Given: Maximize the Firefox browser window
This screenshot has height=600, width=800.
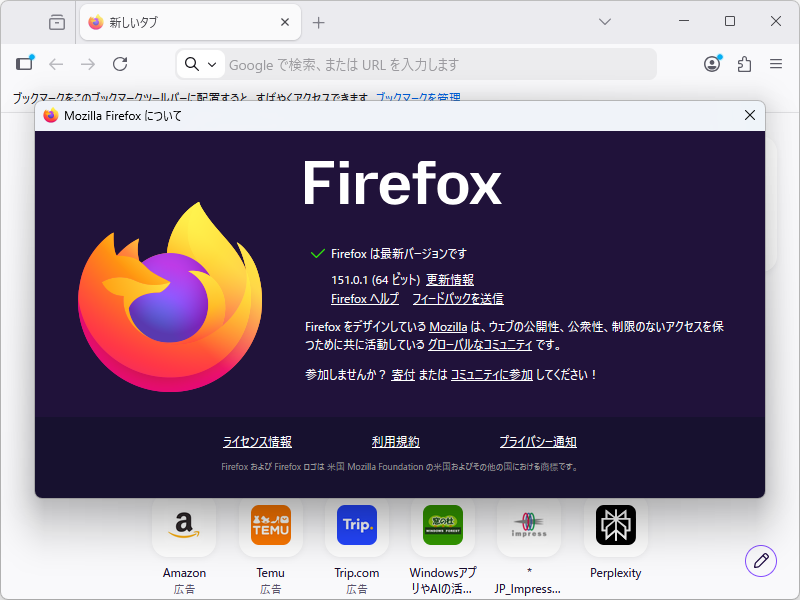Looking at the screenshot, I should tap(730, 21).
